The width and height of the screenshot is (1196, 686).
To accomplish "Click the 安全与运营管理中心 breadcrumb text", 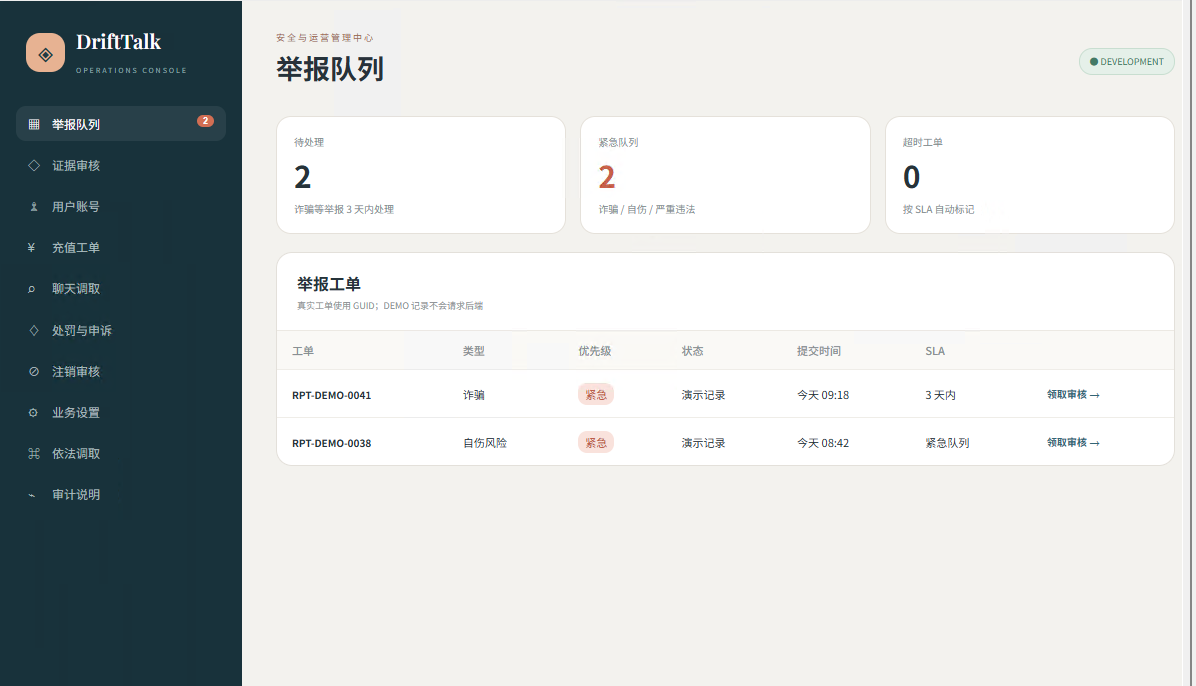I will (x=325, y=37).
